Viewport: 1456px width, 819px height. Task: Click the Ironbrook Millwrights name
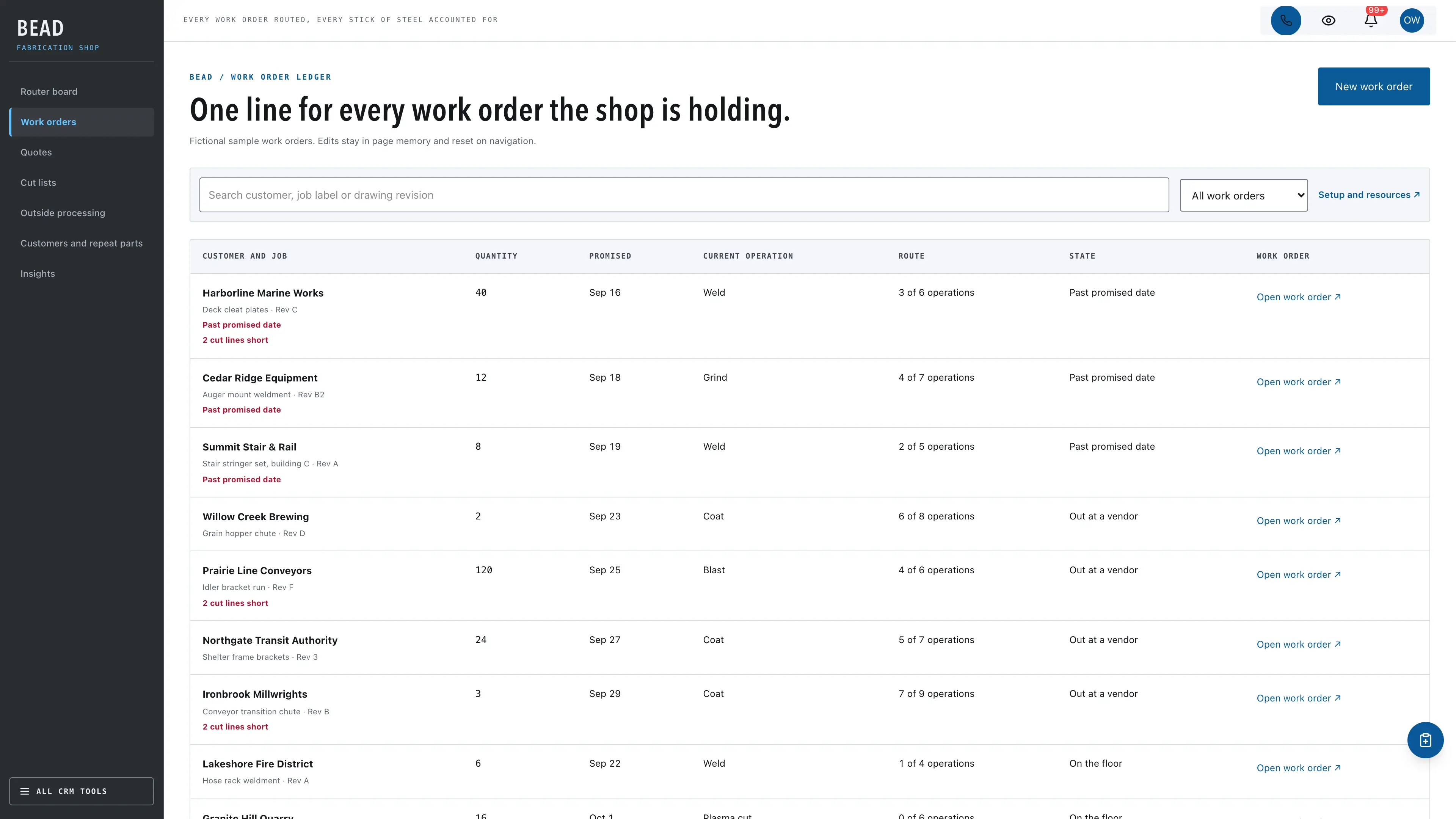255,694
